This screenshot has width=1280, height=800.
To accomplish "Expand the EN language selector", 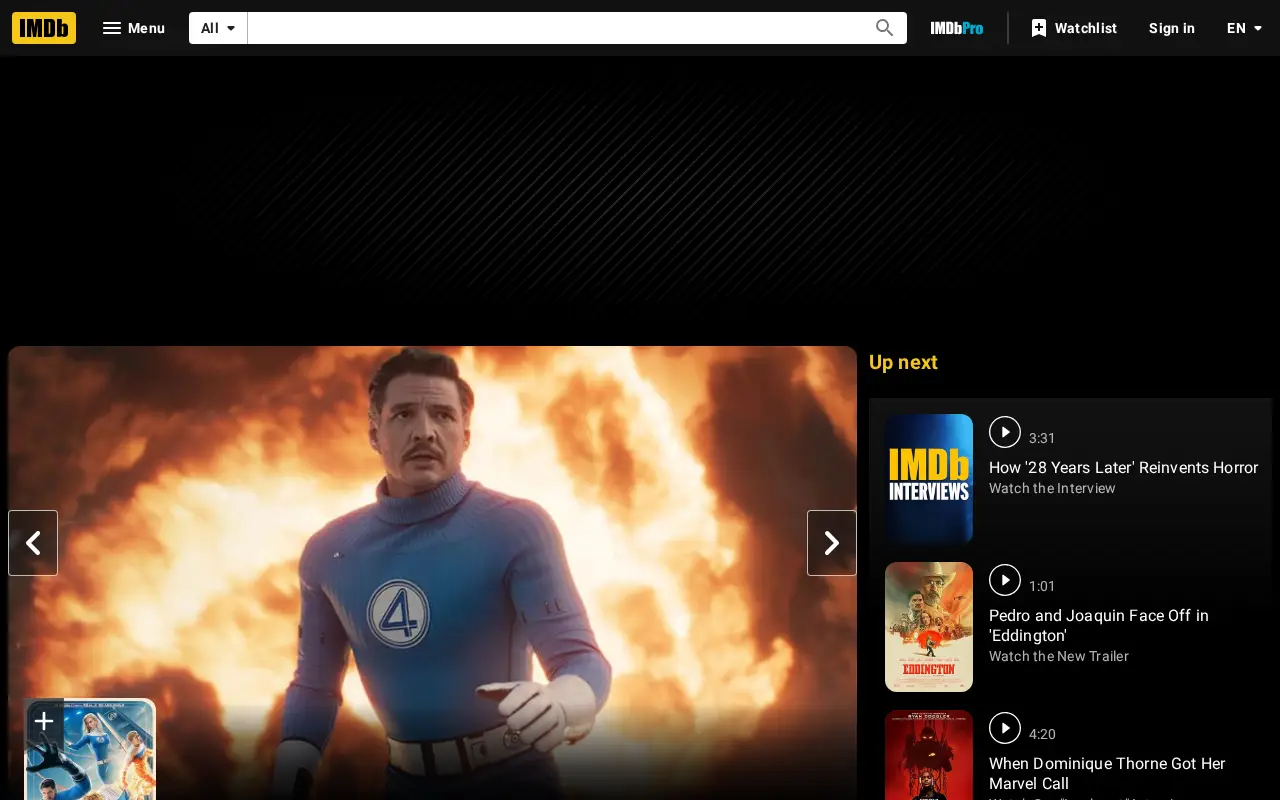I will (1245, 28).
